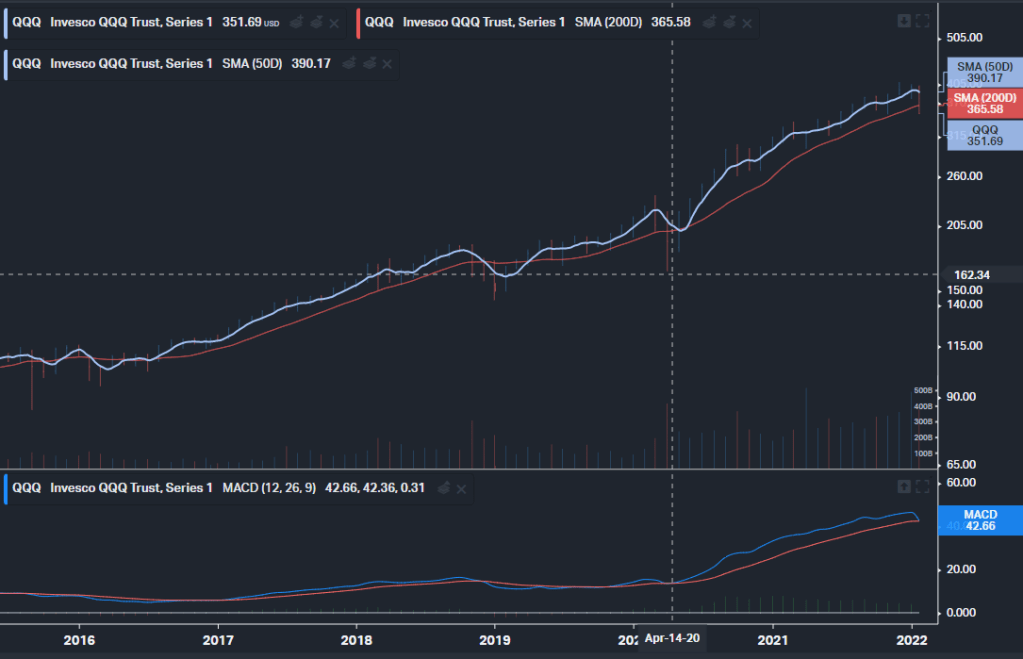This screenshot has height=659, width=1023.
Task: Download the main price chart pane
Action: [x=904, y=21]
